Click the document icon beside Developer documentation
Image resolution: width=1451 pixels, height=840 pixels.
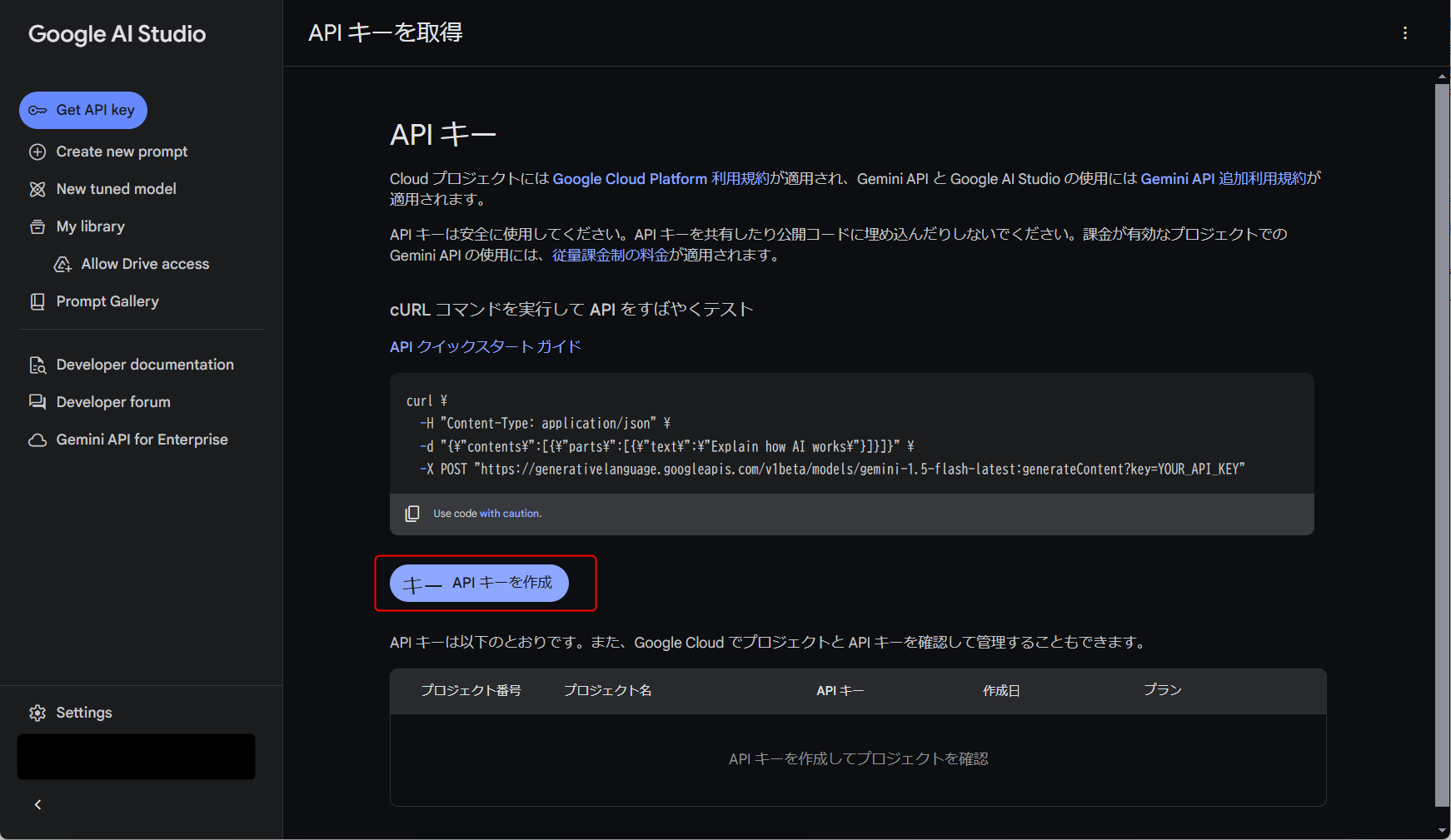(x=37, y=365)
